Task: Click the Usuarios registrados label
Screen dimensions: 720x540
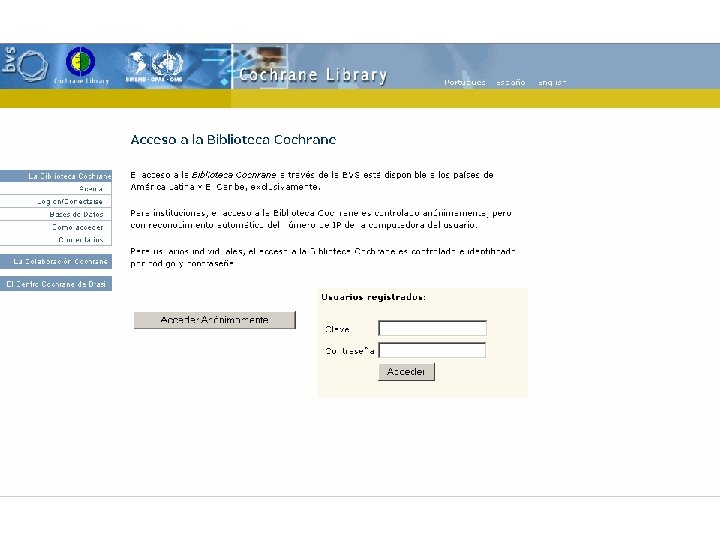Action: point(373,297)
